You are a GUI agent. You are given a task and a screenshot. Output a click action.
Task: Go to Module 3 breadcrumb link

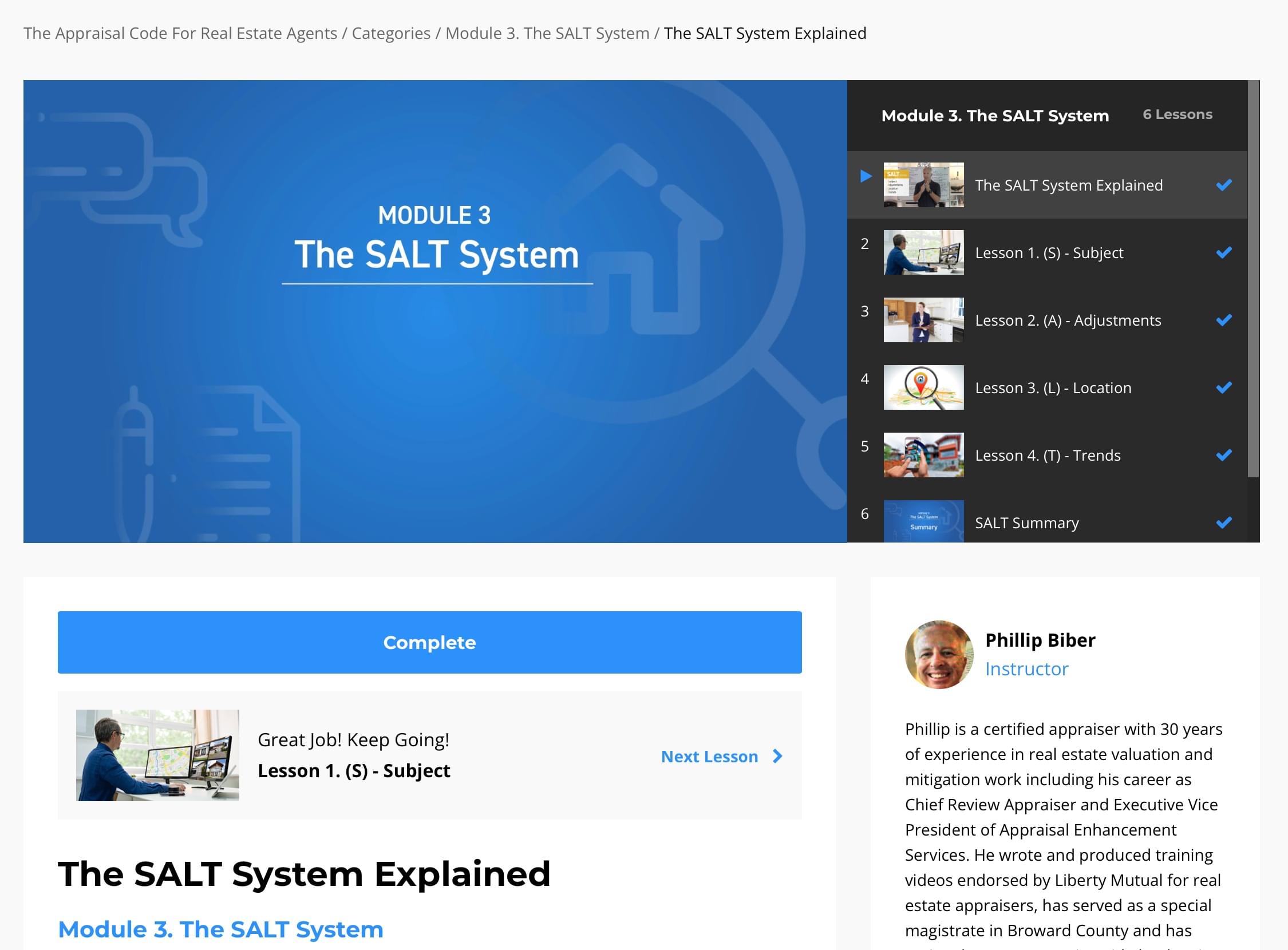click(x=547, y=33)
